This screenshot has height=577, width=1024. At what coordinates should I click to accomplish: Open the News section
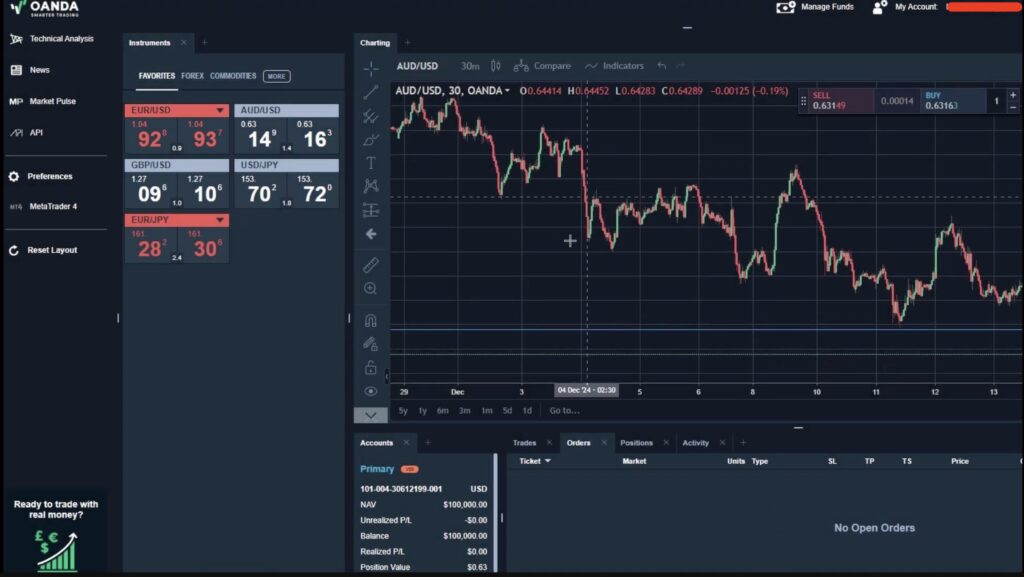point(30,70)
